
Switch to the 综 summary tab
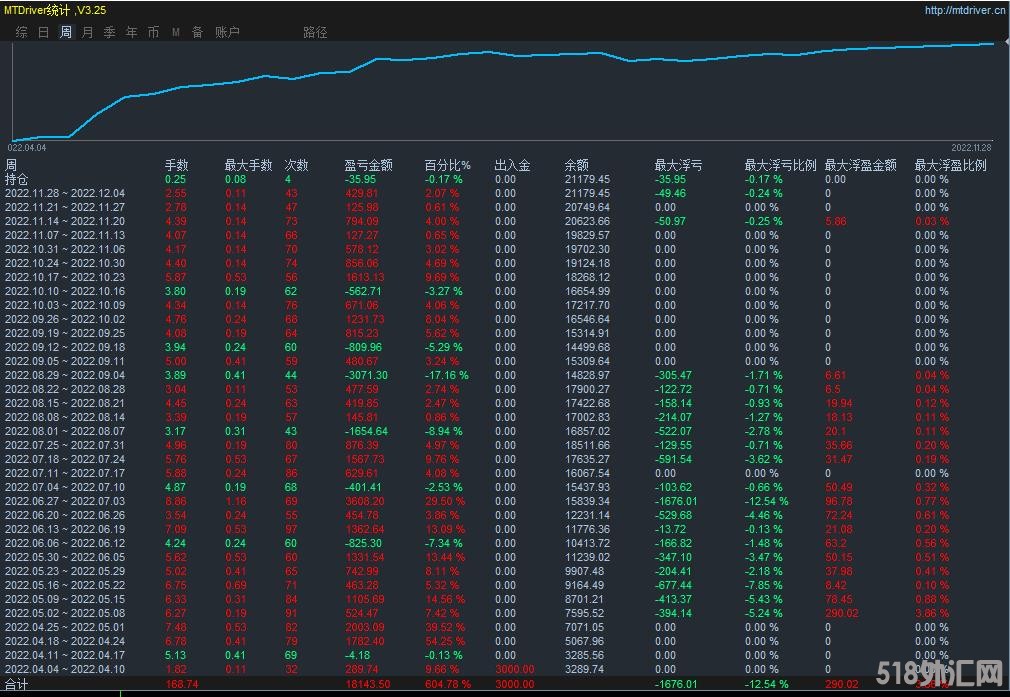pyautogui.click(x=21, y=32)
